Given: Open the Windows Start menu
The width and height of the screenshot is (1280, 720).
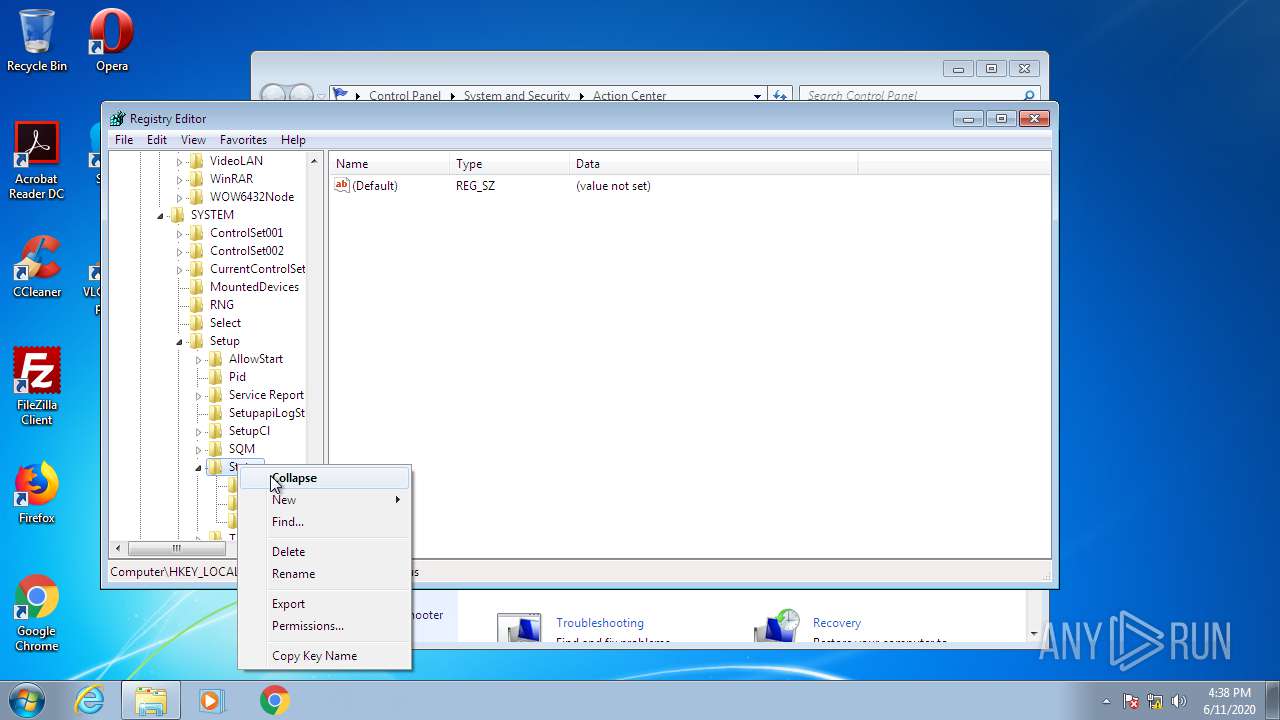Looking at the screenshot, I should coord(27,700).
